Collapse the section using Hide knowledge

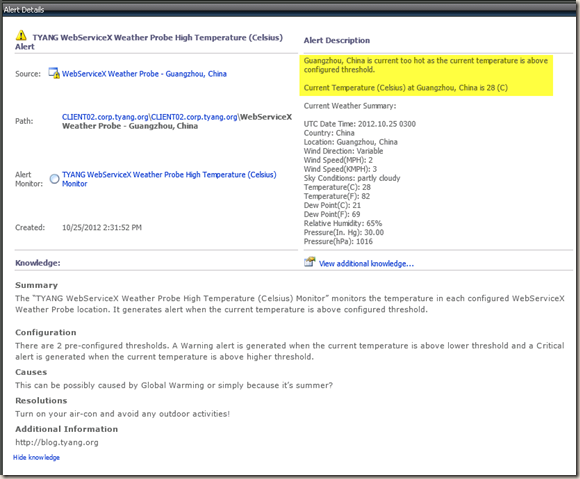pyautogui.click(x=36, y=458)
